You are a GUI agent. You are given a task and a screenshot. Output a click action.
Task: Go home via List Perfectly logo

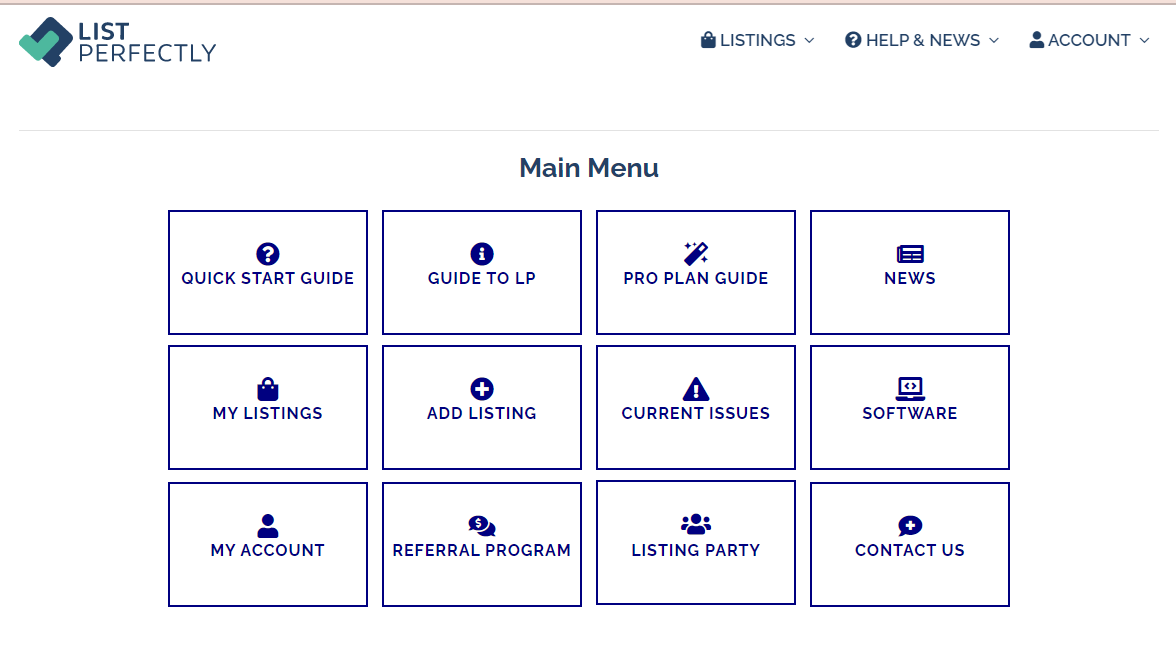(x=118, y=42)
